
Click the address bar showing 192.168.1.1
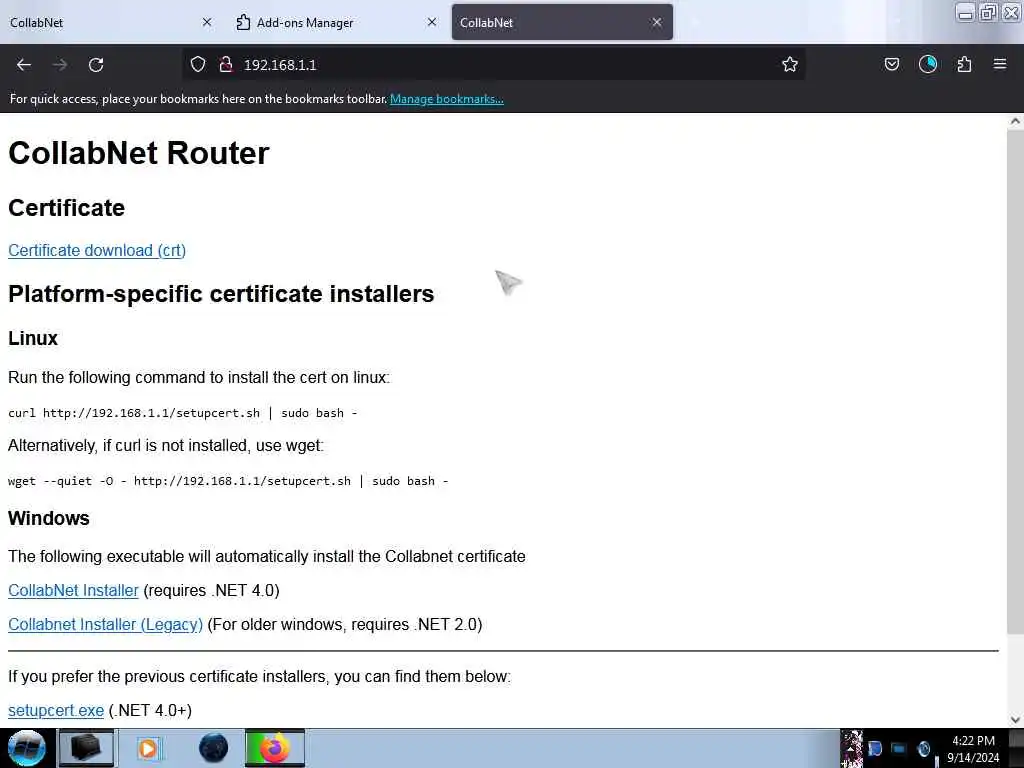pos(494,64)
